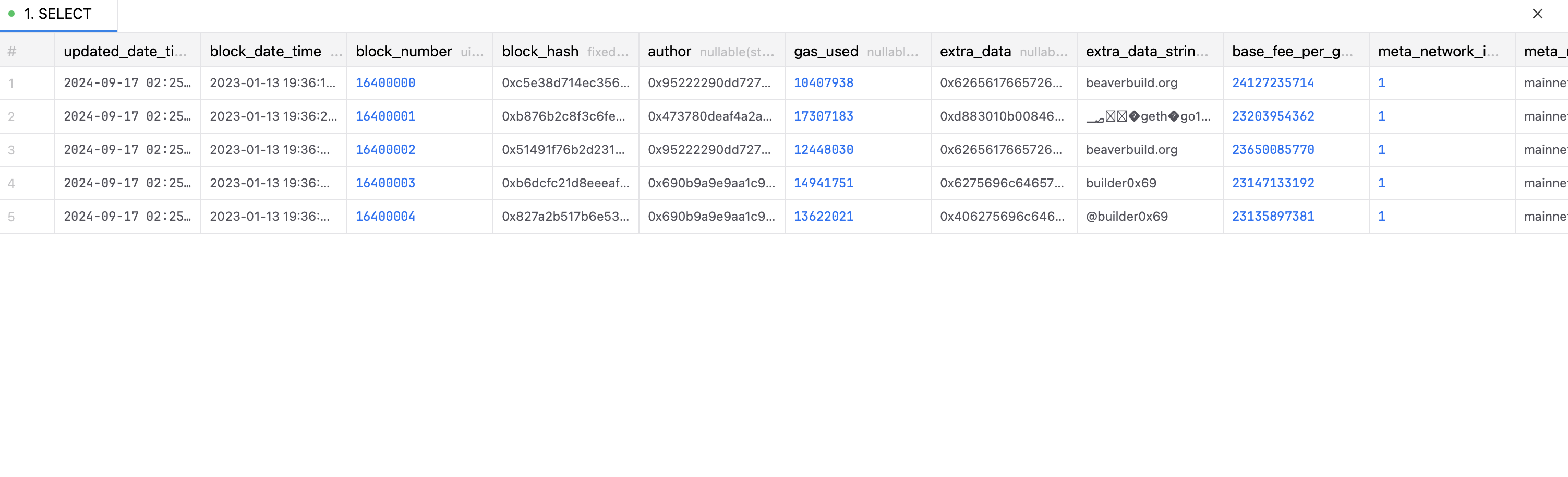This screenshot has height=477, width=1568.
Task: Click the block_hash column header
Action: click(540, 52)
